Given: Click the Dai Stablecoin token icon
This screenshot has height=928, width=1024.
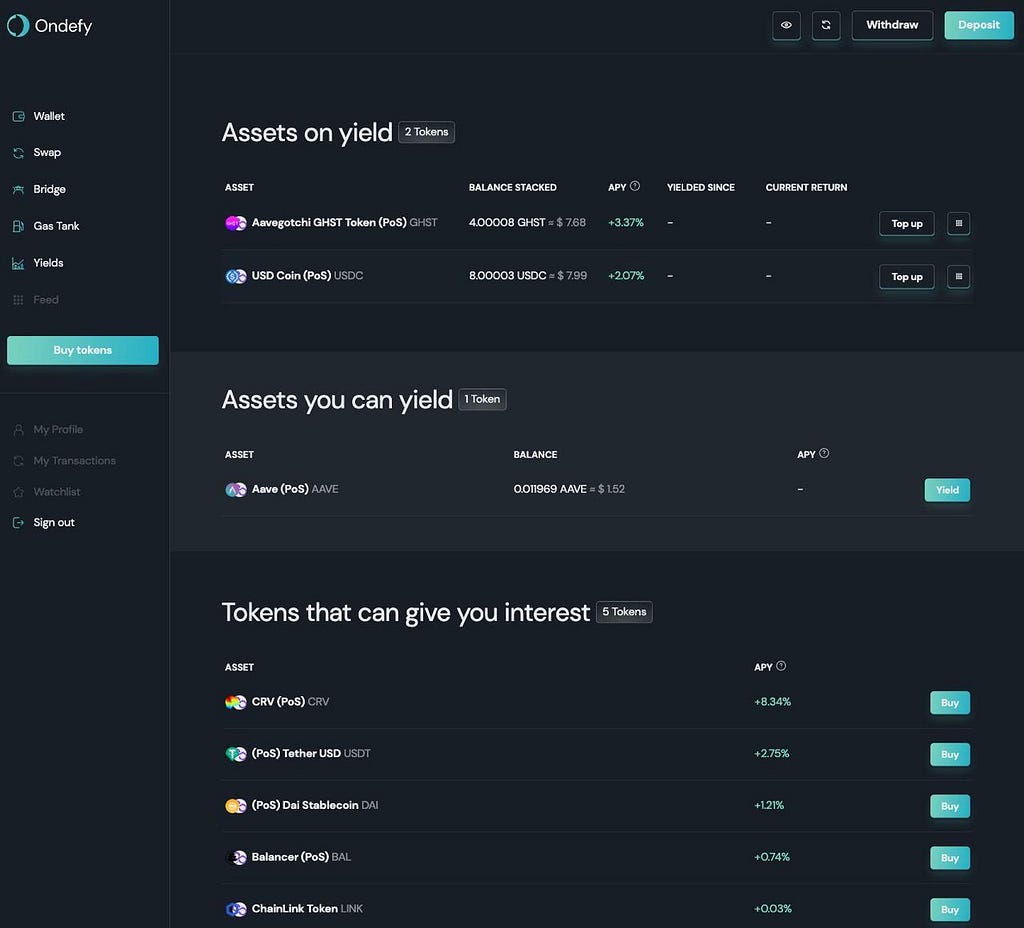Looking at the screenshot, I should tap(235, 806).
